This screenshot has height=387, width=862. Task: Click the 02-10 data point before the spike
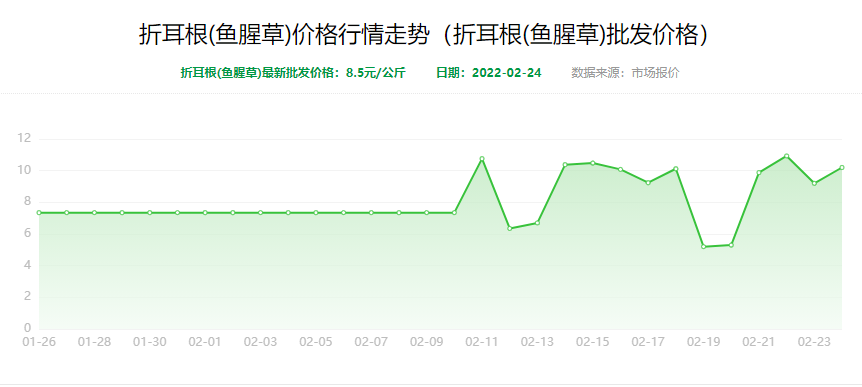454,212
